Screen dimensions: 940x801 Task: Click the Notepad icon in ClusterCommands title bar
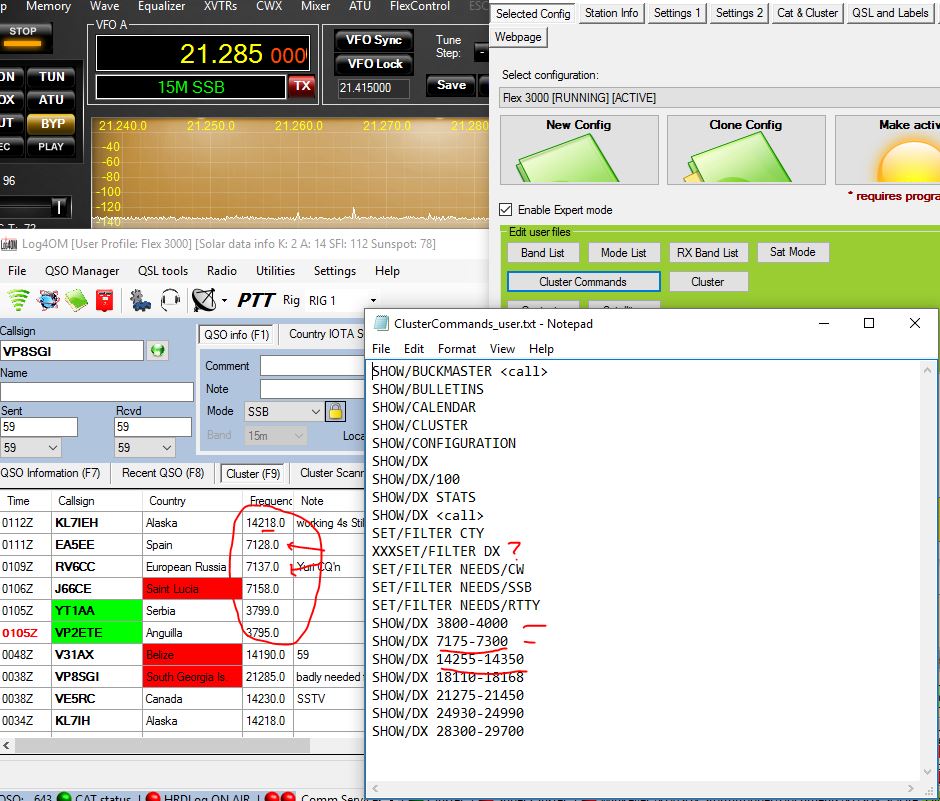[x=381, y=324]
